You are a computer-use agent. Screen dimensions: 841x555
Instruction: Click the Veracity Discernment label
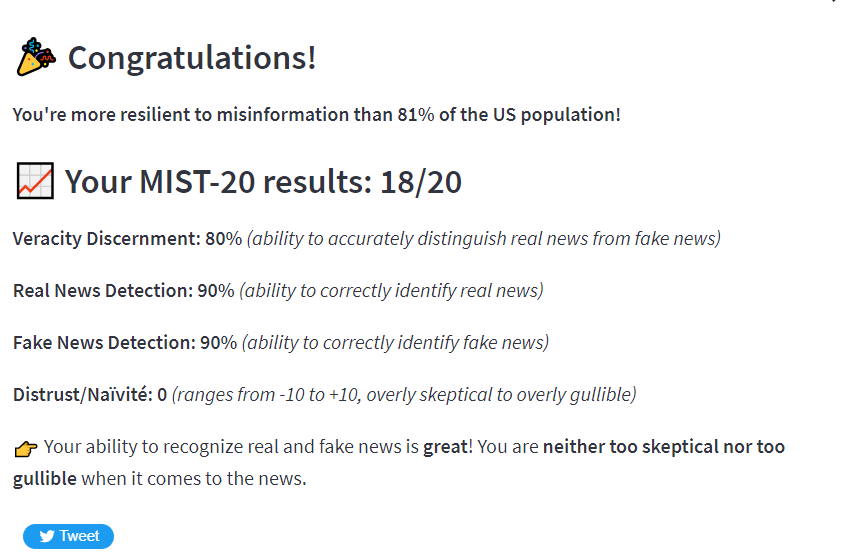(106, 239)
